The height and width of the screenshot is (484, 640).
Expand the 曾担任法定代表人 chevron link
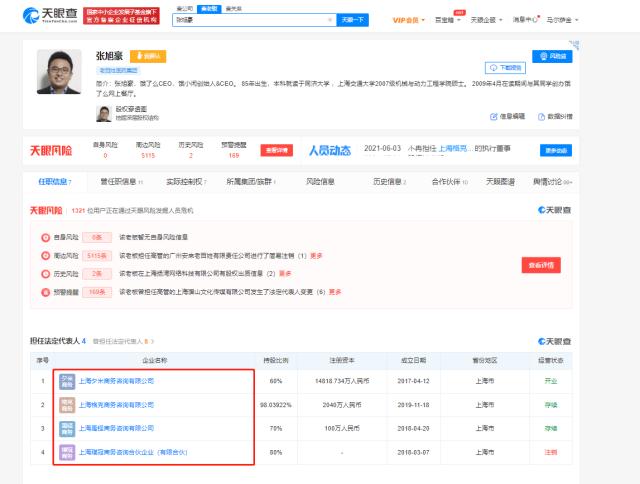point(124,341)
